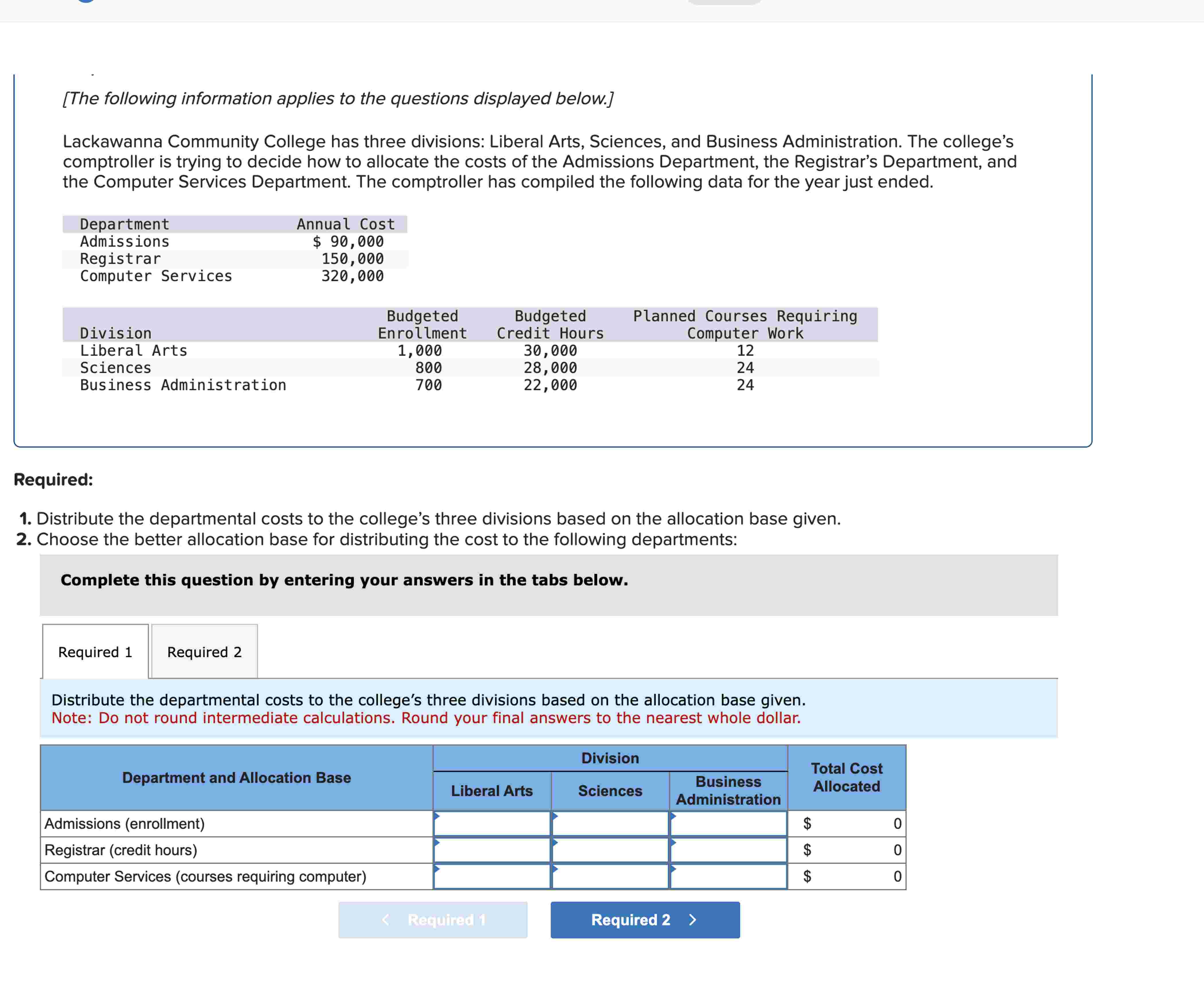Select the Required 1 tab
Screen dimensions: 1204x984
pos(95,651)
